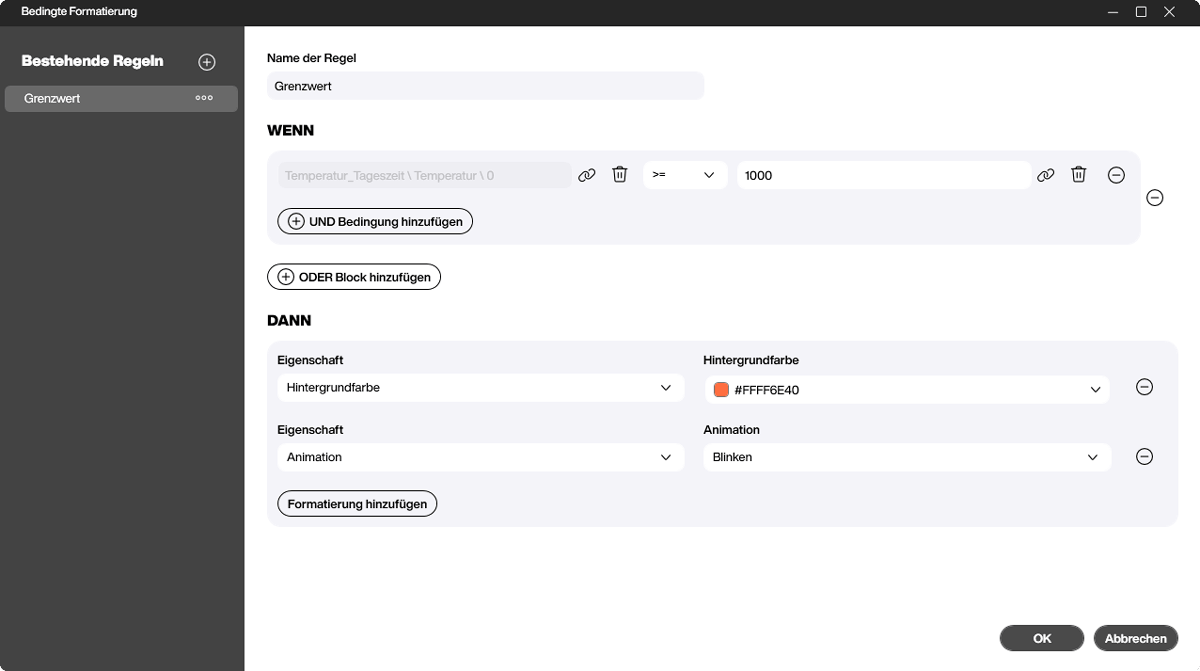Open the Animation dropdown showing Blinken

pos(906,456)
